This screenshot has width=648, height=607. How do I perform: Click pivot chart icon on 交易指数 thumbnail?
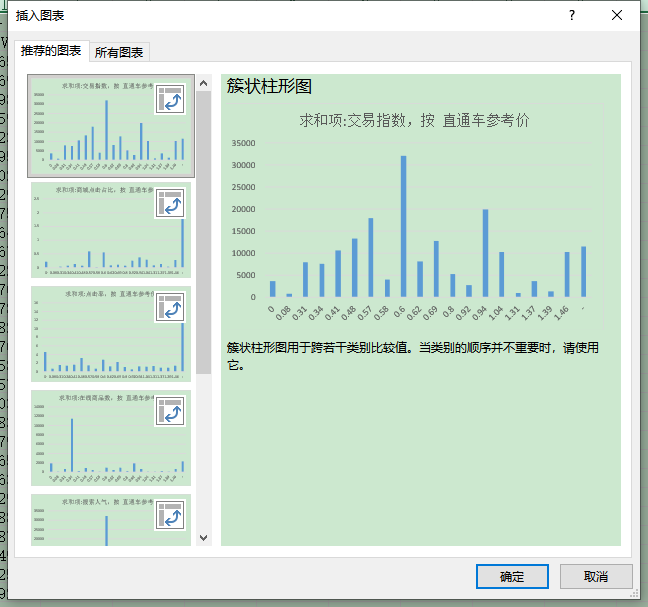170,99
